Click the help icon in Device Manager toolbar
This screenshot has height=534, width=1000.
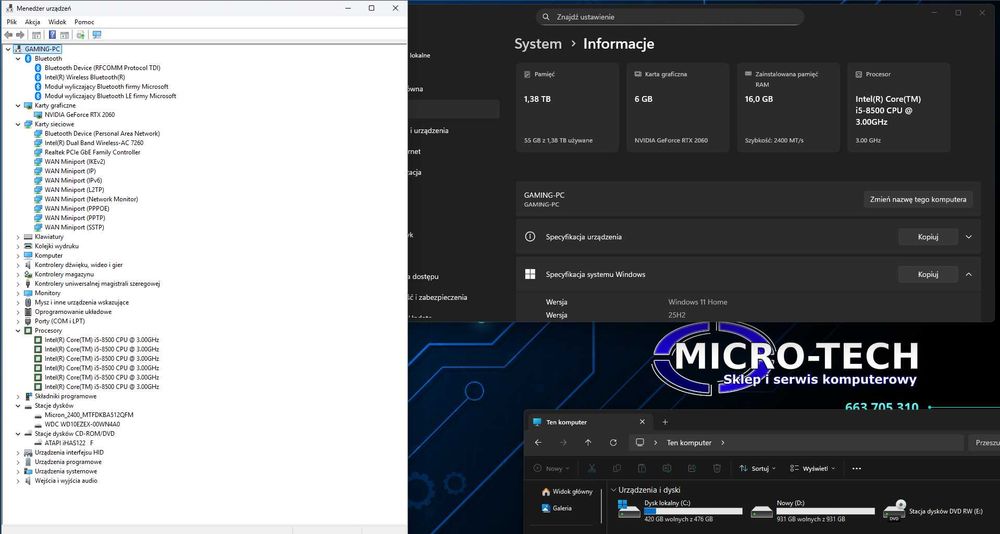(52, 35)
